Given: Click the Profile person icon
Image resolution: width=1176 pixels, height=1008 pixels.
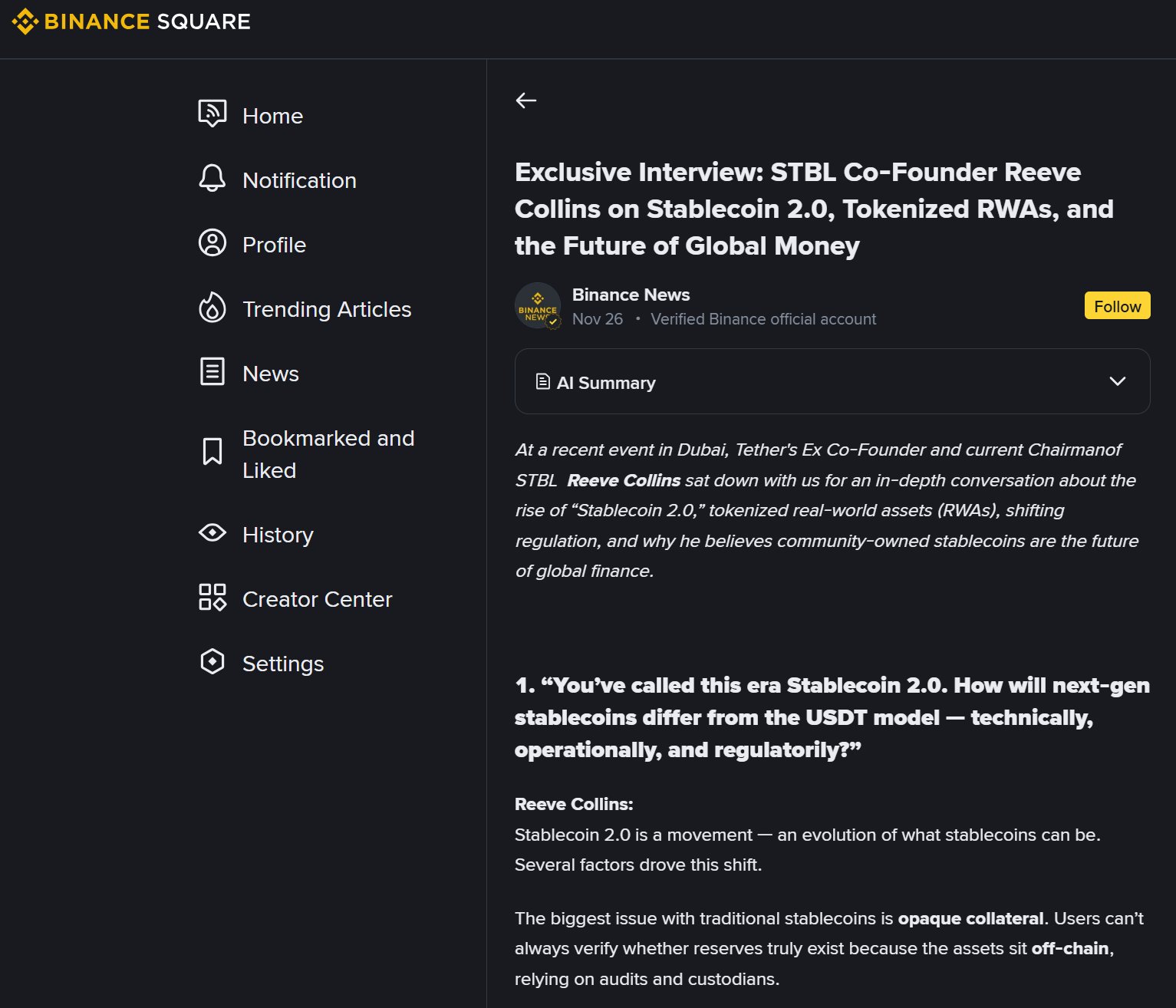Looking at the screenshot, I should click(x=212, y=242).
